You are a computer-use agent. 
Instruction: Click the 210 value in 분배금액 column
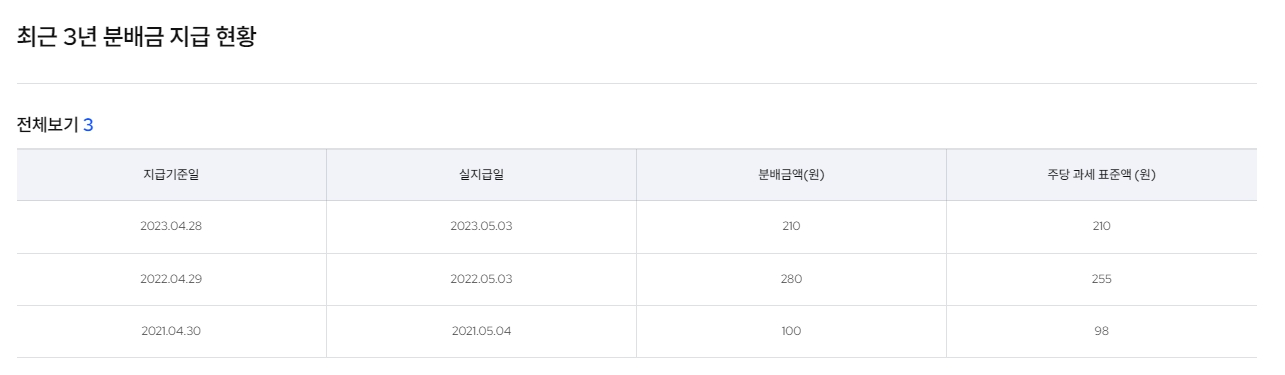(791, 226)
